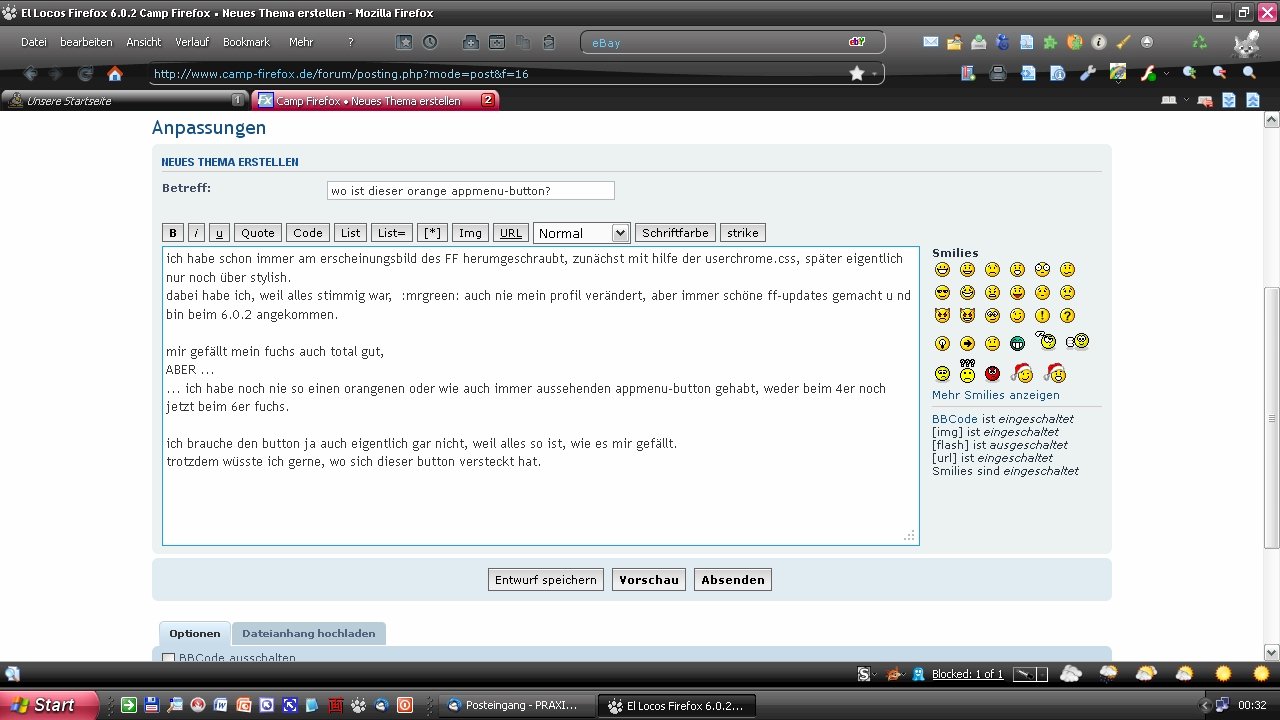Insert the red ball smiley
1280x720 pixels.
(x=992, y=374)
